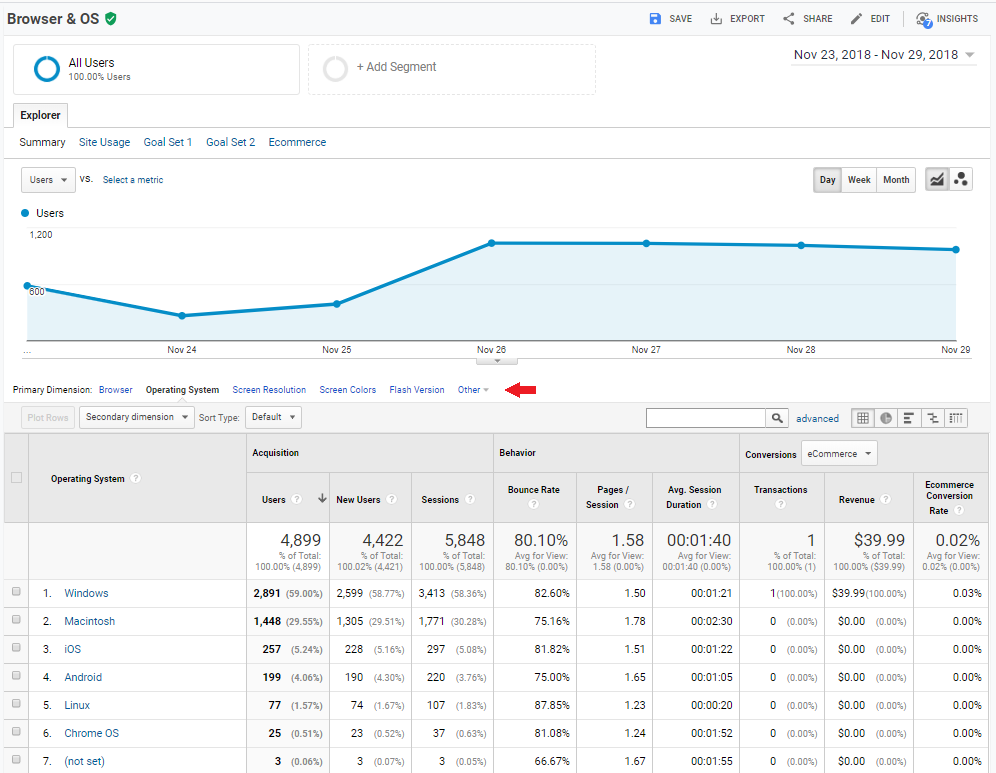Switch to the Site Usage tab
The width and height of the screenshot is (996, 773).
[x=104, y=142]
